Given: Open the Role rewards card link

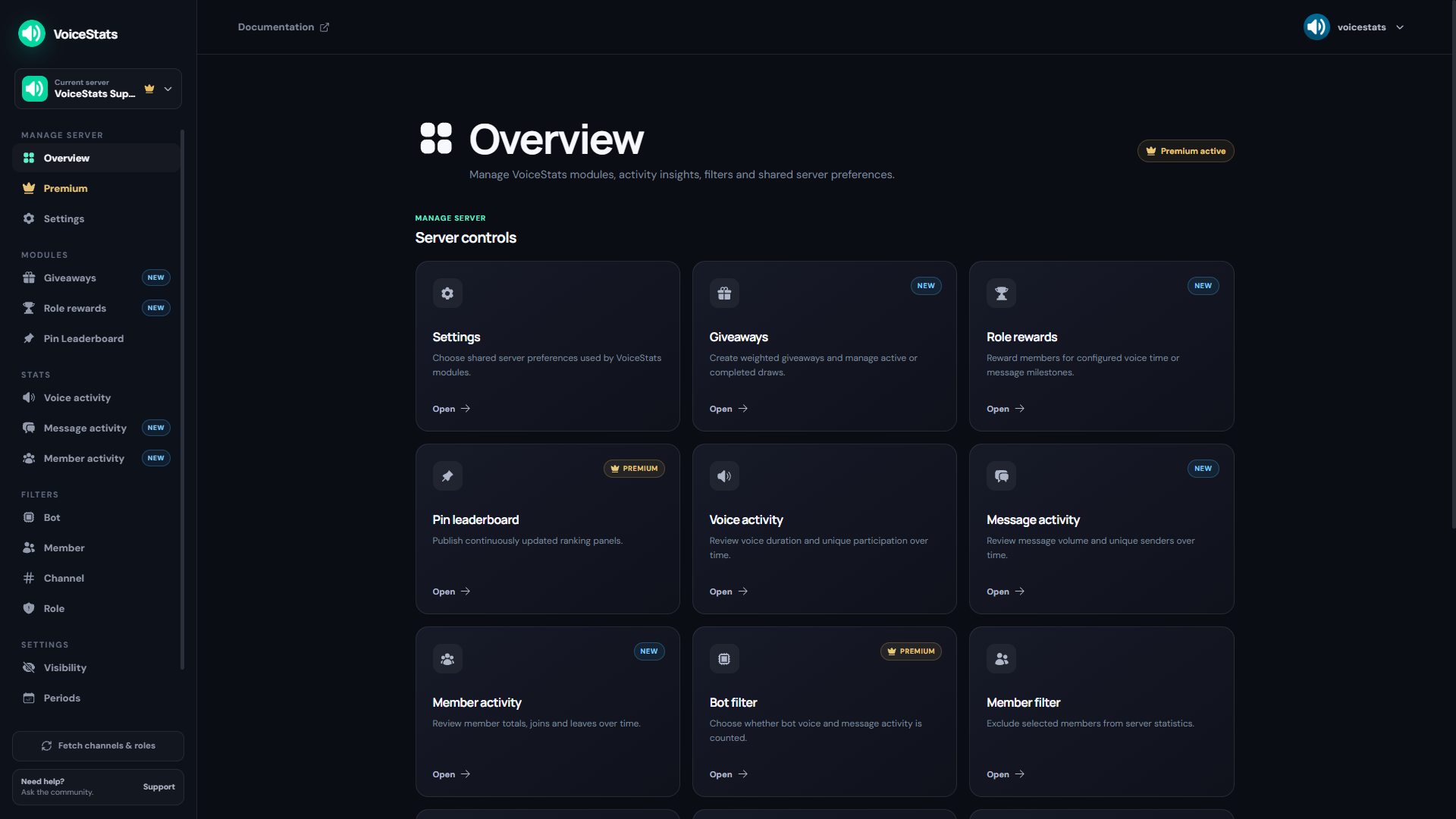Looking at the screenshot, I should coord(1006,409).
